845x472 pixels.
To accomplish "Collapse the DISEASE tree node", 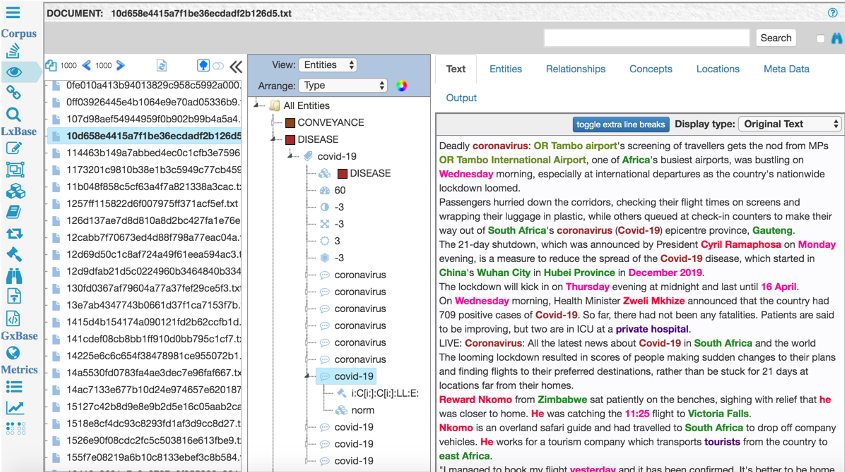I will tap(274, 140).
